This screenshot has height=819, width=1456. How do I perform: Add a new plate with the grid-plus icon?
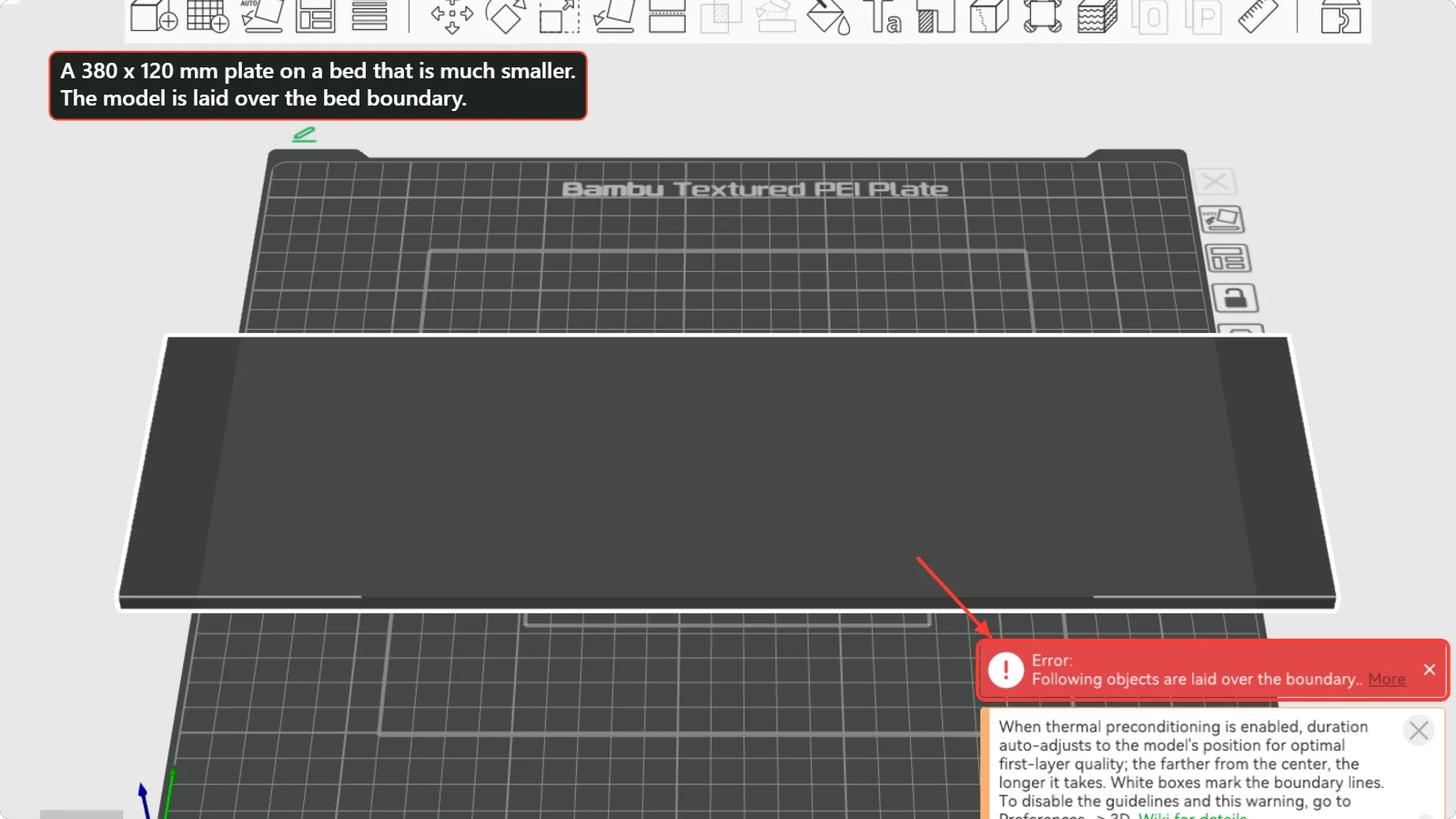207,15
